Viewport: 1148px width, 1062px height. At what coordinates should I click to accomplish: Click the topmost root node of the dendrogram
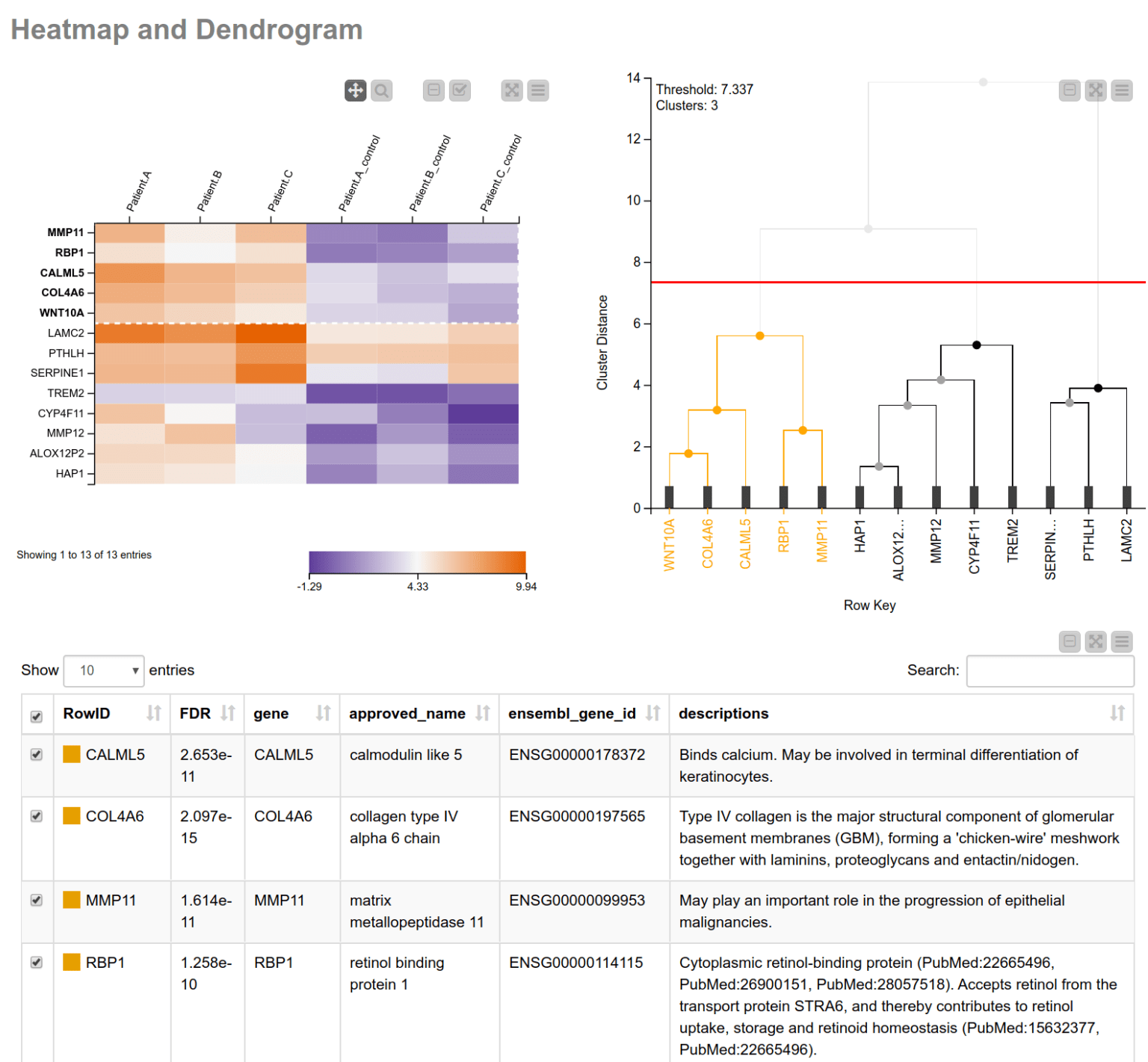pos(983,82)
